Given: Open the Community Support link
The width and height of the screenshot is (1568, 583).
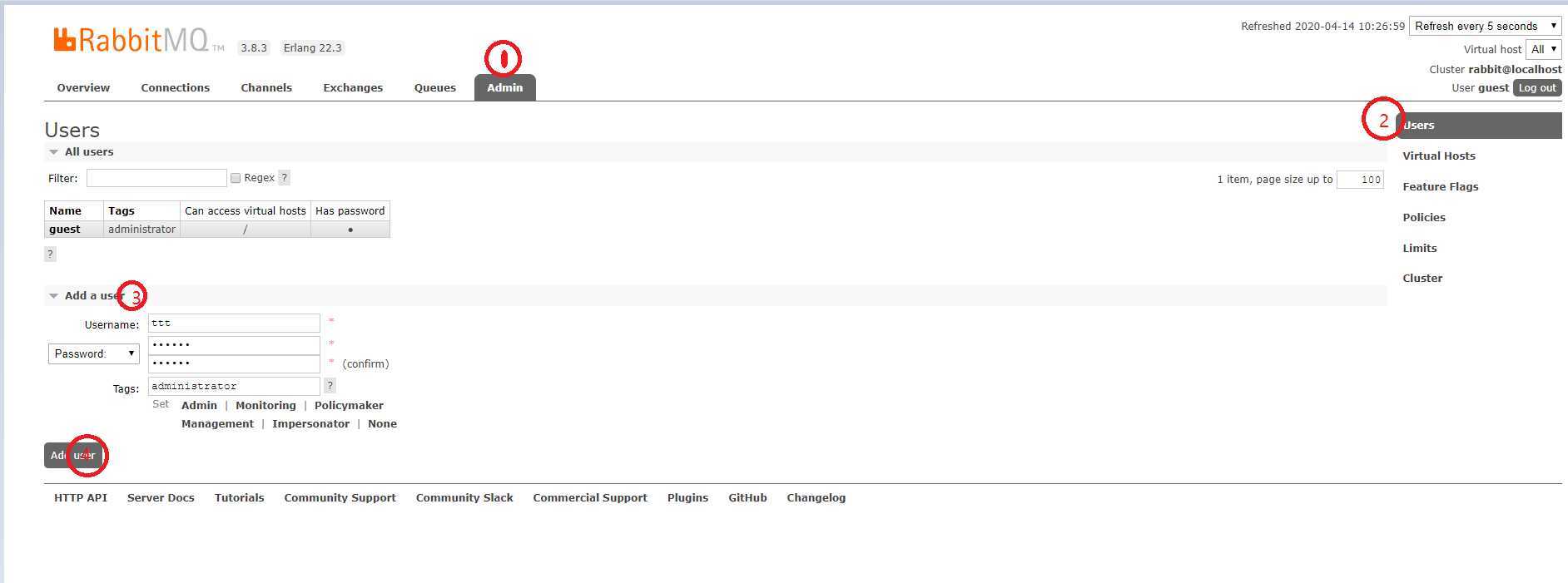Looking at the screenshot, I should [x=340, y=497].
